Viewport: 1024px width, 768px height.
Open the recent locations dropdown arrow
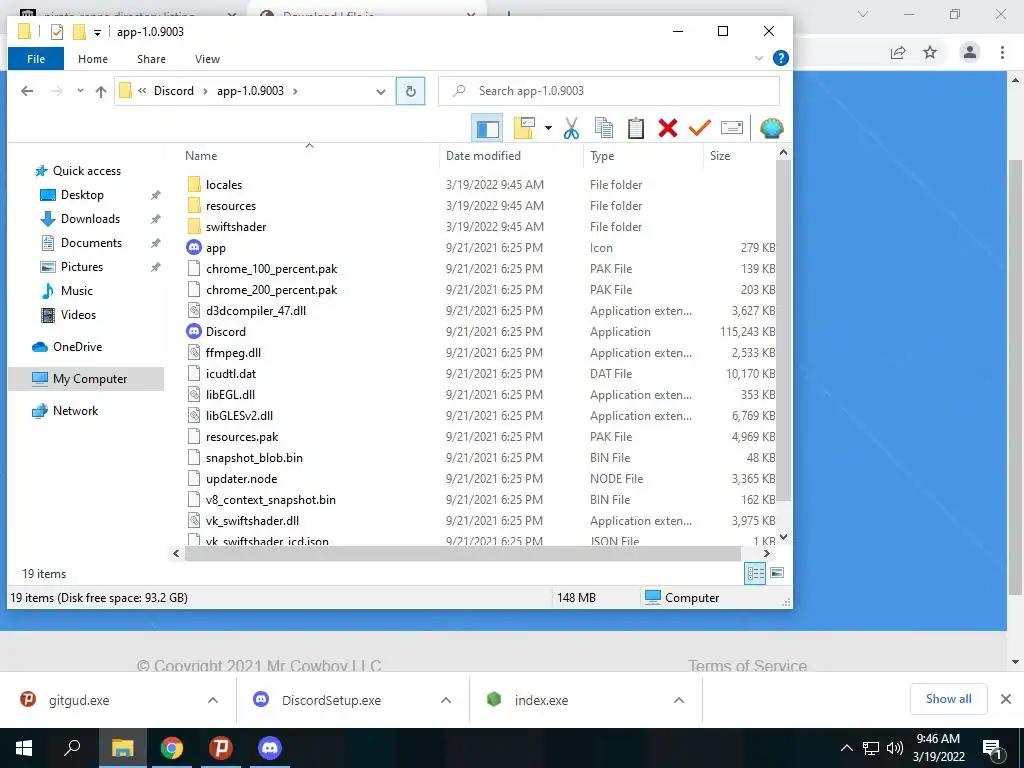[x=80, y=91]
